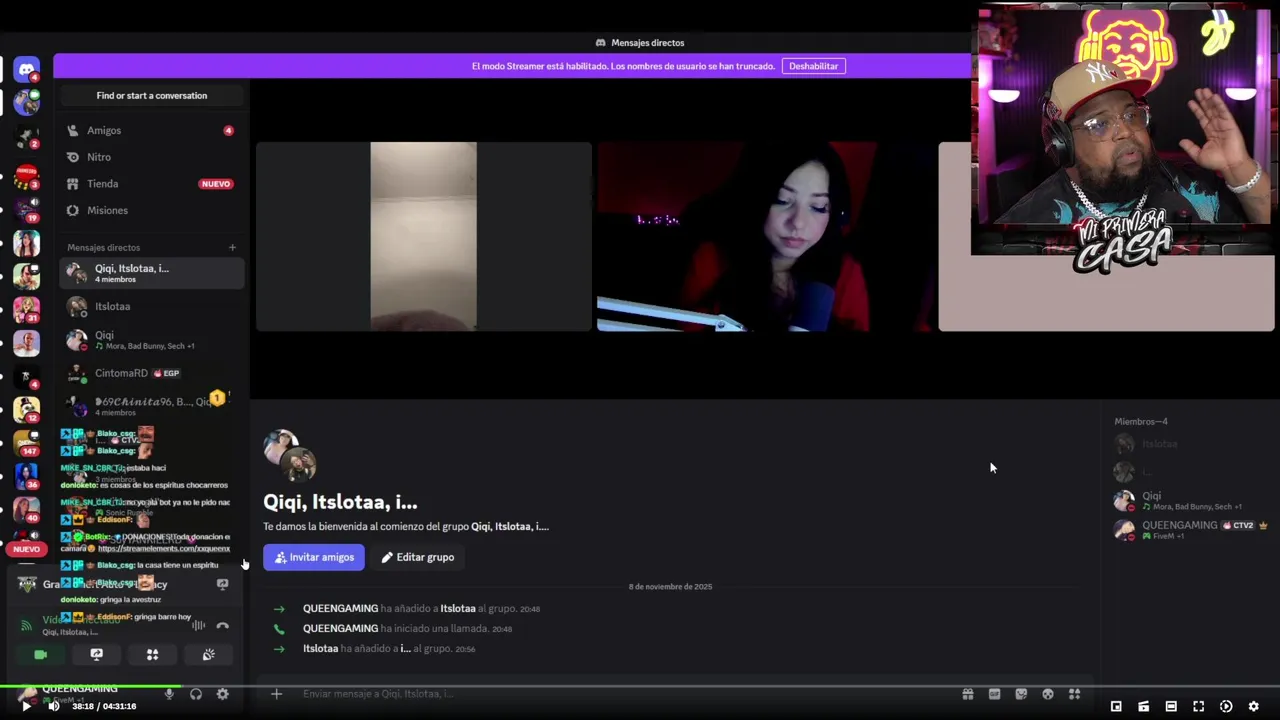Play the video
Viewport: 1280px width, 720px height.
26,706
